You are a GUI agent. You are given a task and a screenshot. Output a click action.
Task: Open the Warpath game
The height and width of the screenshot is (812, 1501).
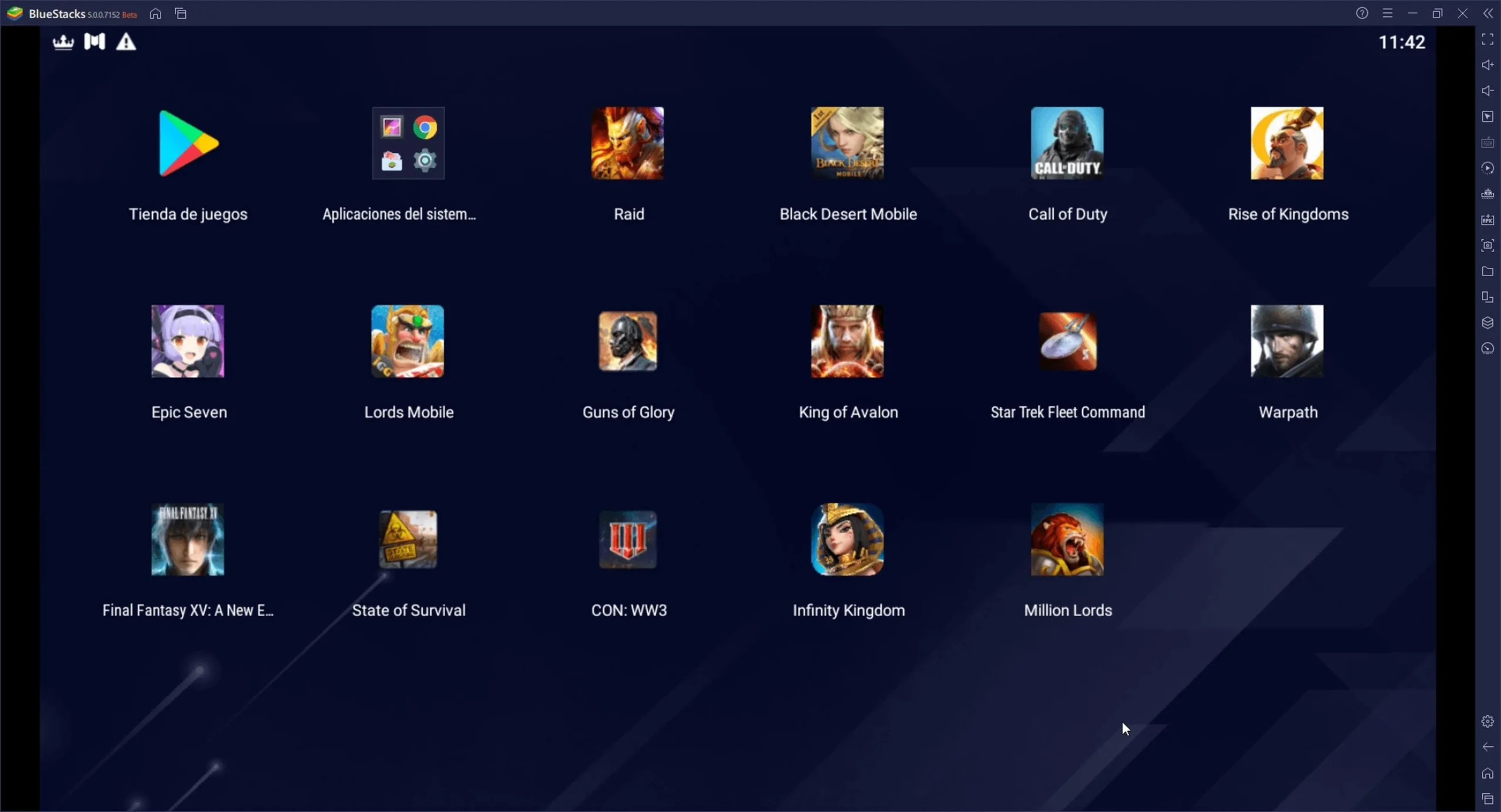tap(1287, 341)
